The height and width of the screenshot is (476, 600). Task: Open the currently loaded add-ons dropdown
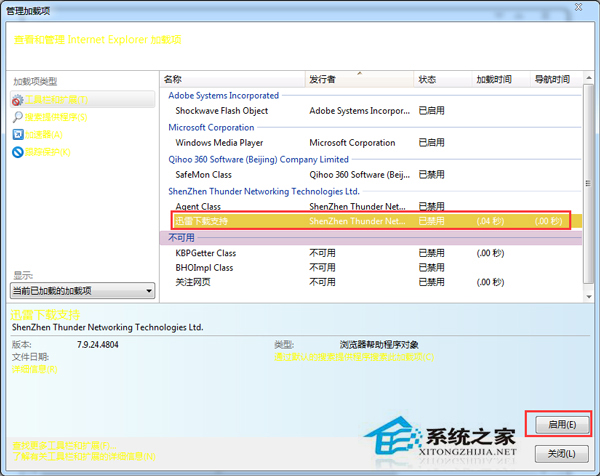[82, 290]
